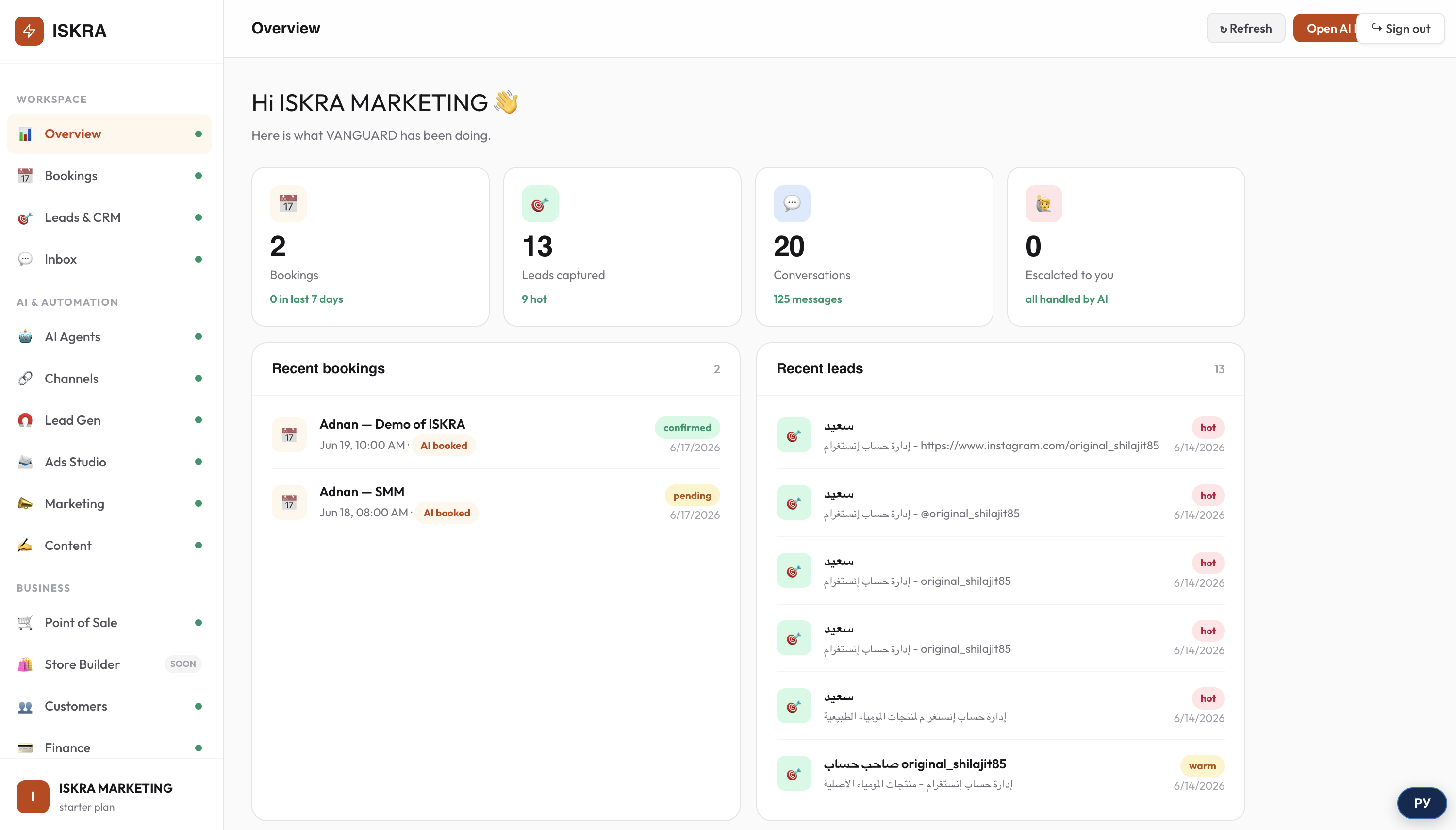Image resolution: width=1456 pixels, height=830 pixels.
Task: Click the Store Builder shopping bags icon
Action: click(25, 664)
